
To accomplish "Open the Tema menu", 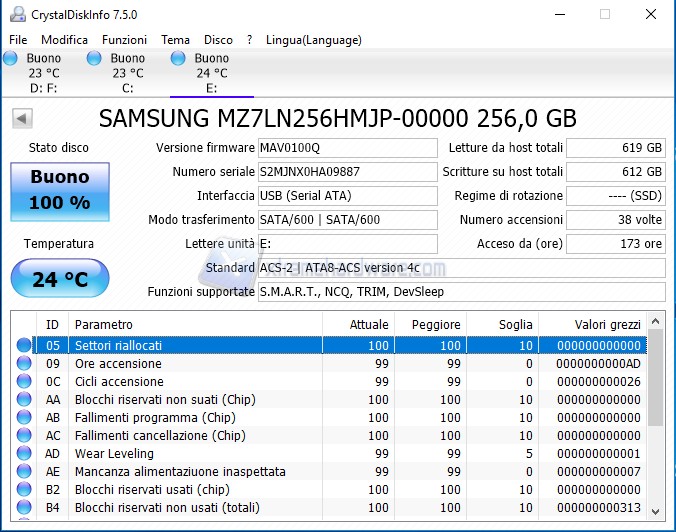I will [175, 40].
